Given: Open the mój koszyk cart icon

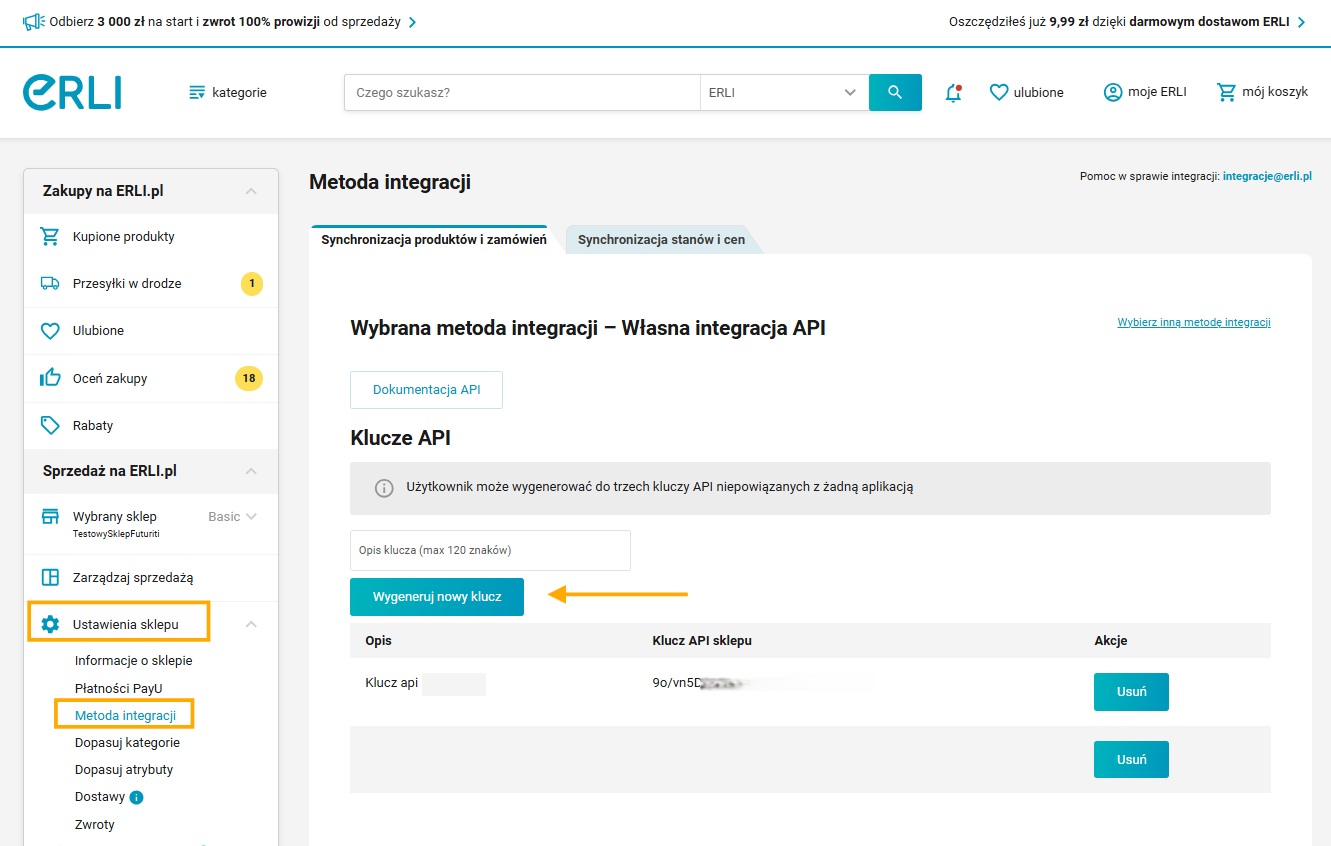Looking at the screenshot, I should click(1226, 92).
